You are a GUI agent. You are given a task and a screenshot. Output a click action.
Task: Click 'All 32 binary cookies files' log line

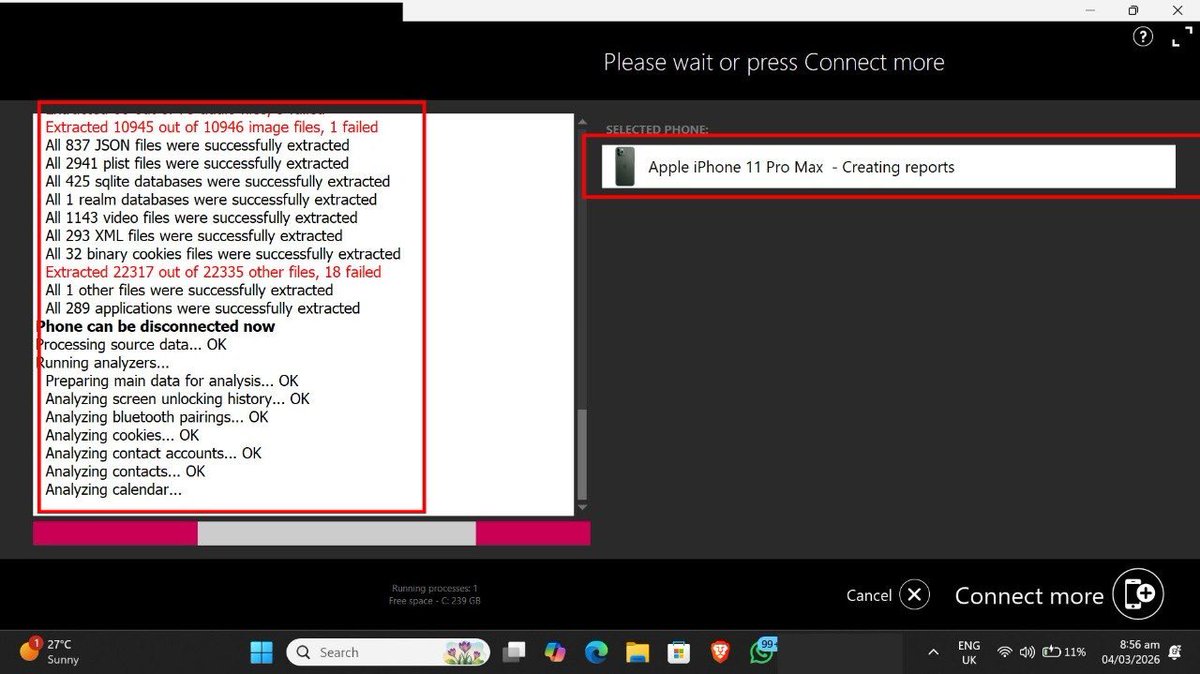pos(223,254)
